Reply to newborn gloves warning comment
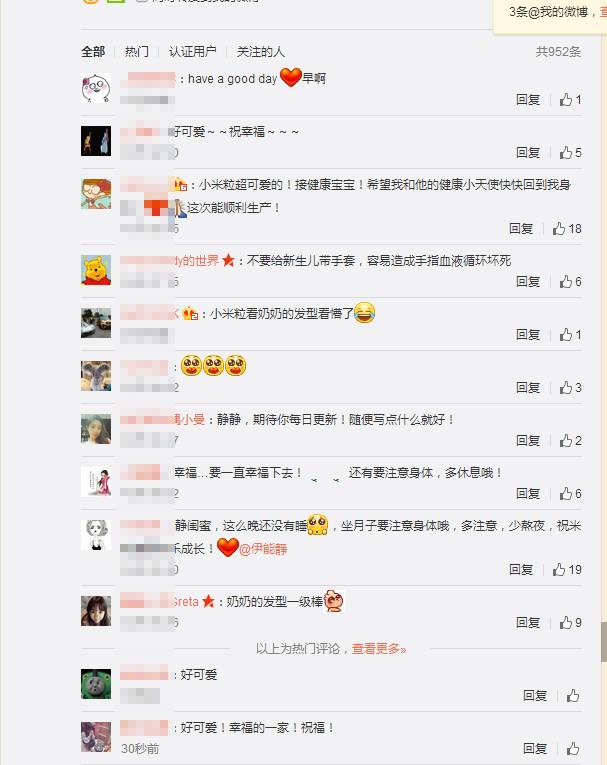This screenshot has height=765, width=607. (x=528, y=282)
